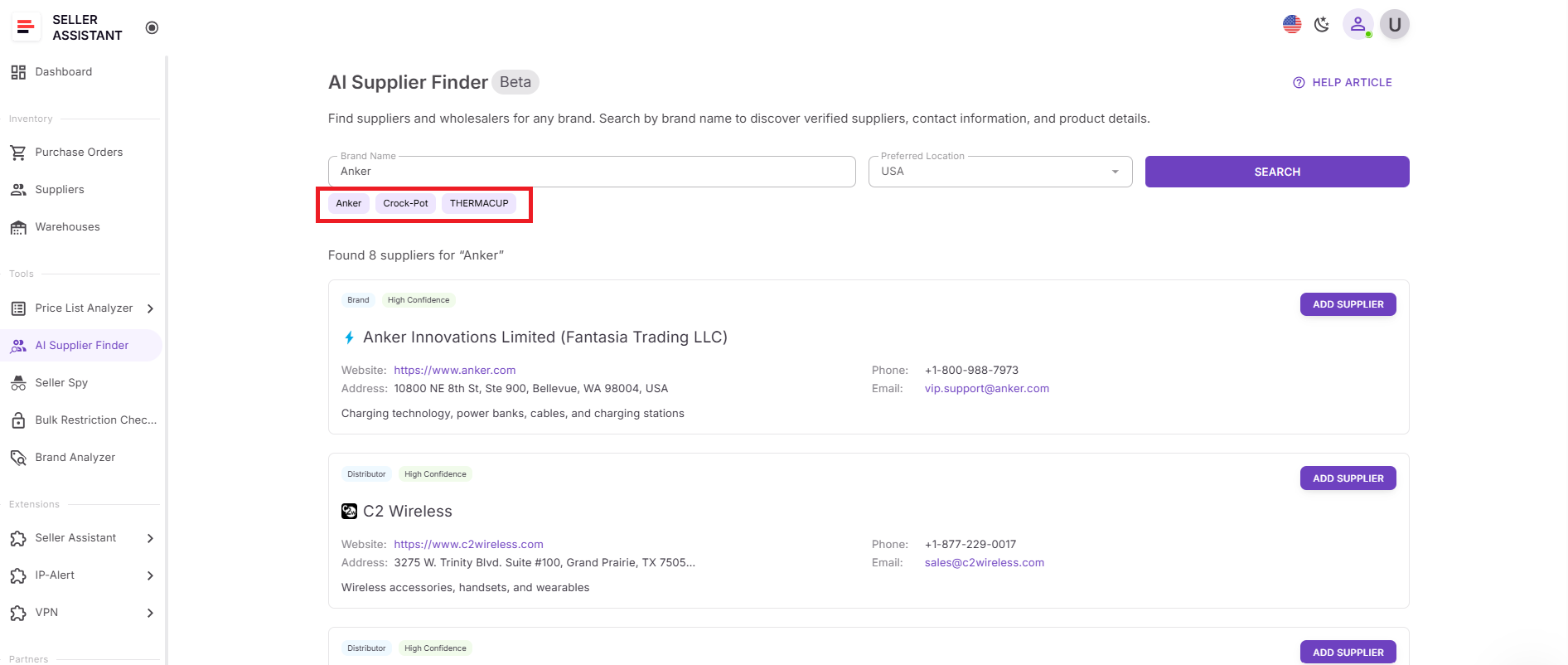
Task: Click the Beta badge next to title
Action: (x=515, y=82)
